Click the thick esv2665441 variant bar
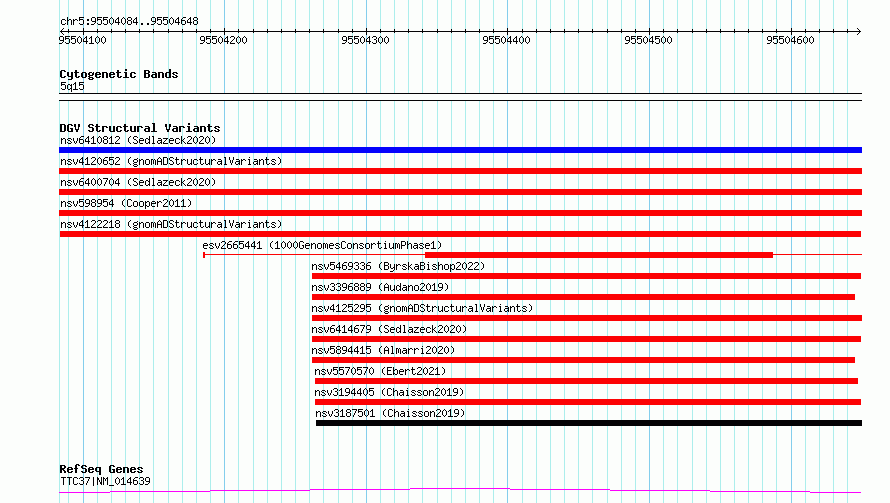 599,255
